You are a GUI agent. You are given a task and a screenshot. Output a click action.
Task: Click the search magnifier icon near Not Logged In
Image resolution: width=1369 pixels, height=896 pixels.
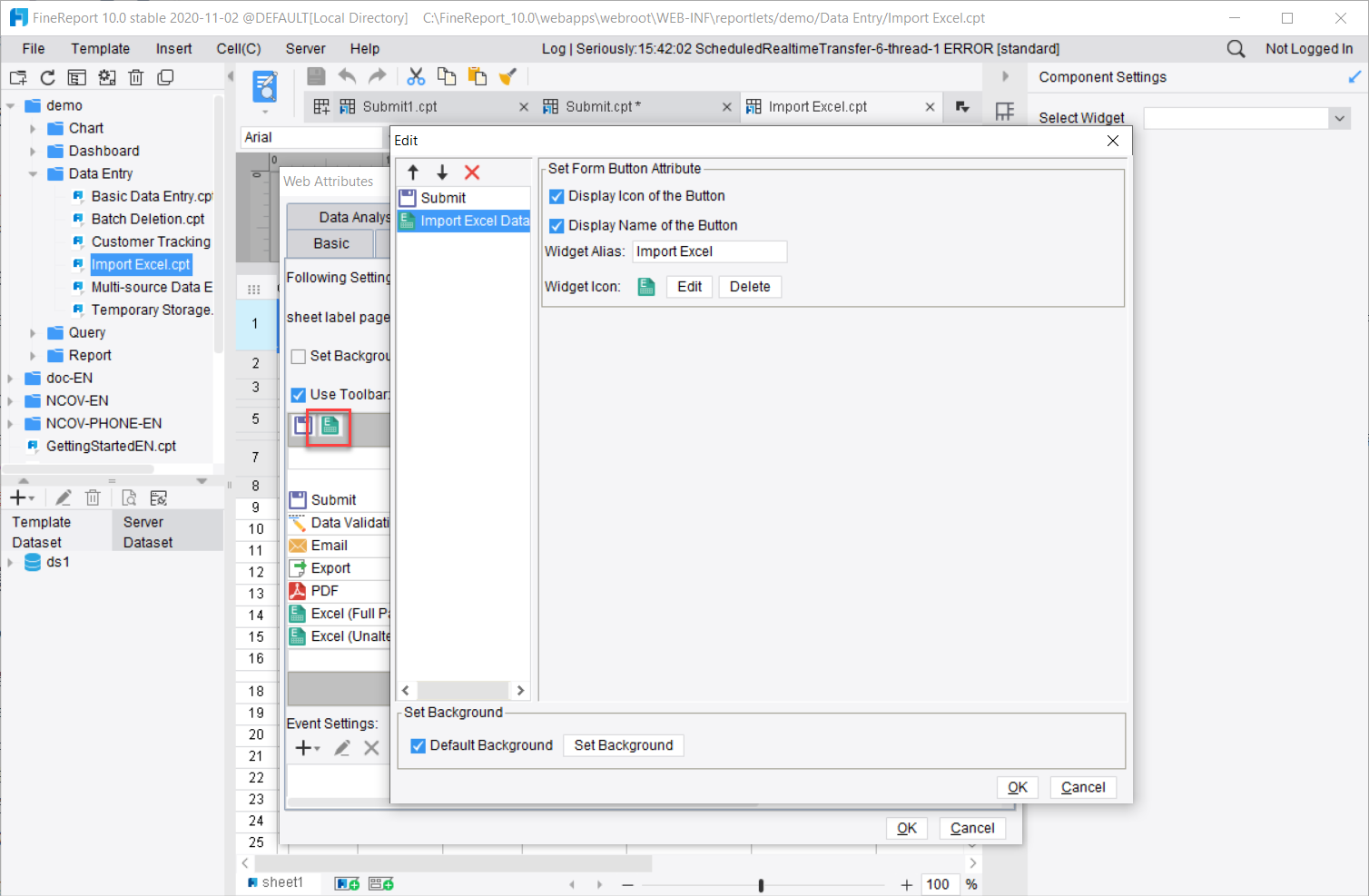(1236, 49)
